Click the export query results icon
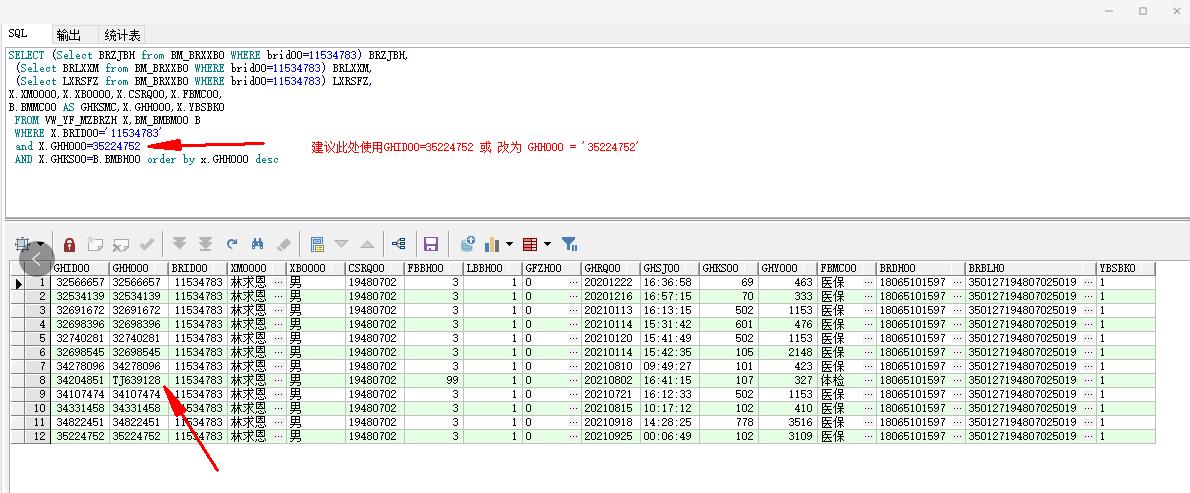The width and height of the screenshot is (1190, 493). coord(468,244)
